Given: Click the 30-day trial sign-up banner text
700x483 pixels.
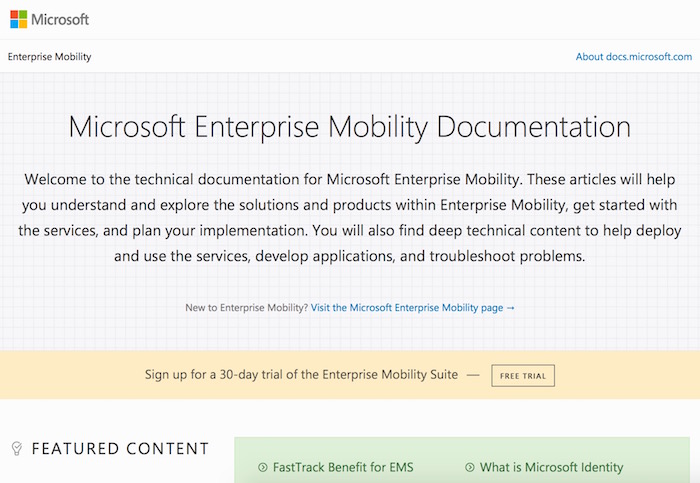Looking at the screenshot, I should point(301,375).
